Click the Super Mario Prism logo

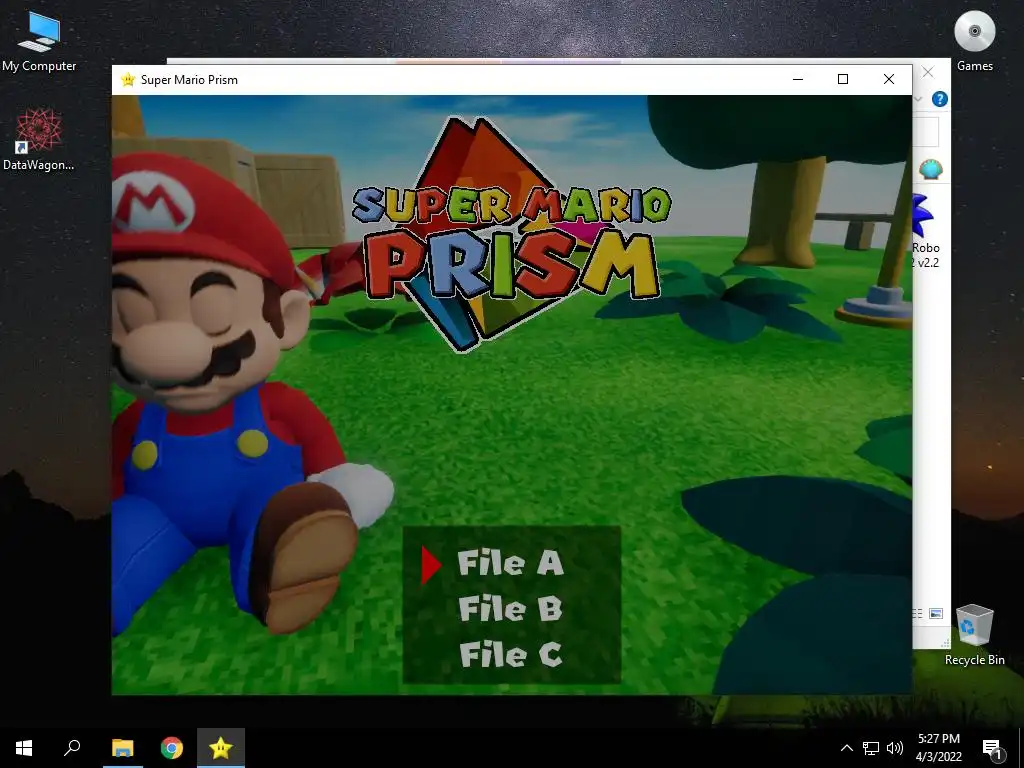[x=511, y=235]
